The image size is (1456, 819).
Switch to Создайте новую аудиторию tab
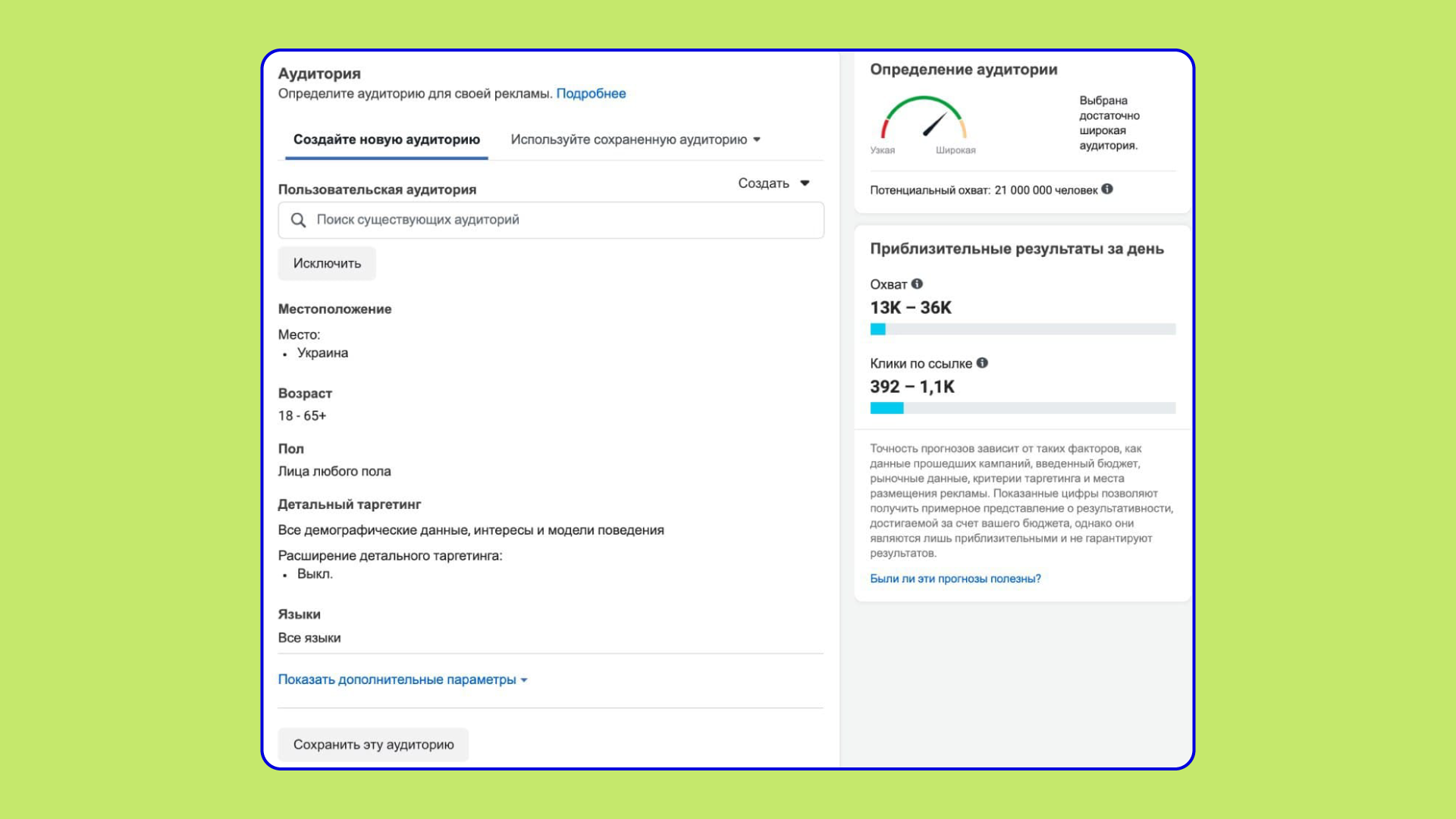pos(386,140)
